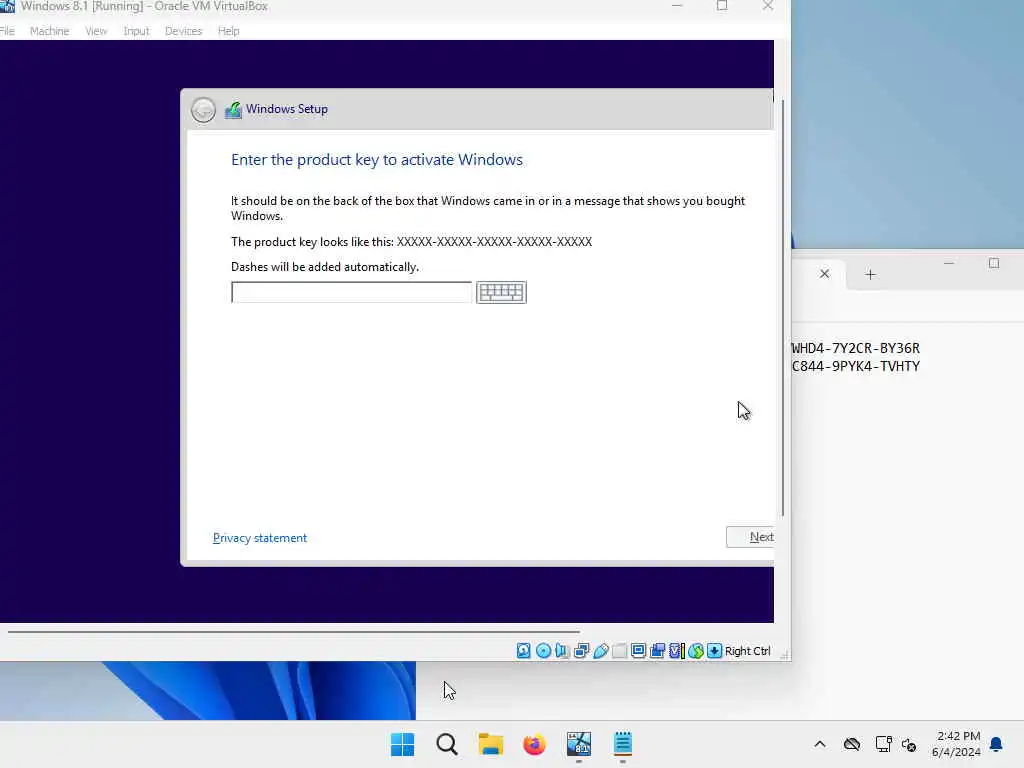Click the audio speaker icon in VirtualBox status bar
This screenshot has width=1024, height=768.
(x=562, y=650)
